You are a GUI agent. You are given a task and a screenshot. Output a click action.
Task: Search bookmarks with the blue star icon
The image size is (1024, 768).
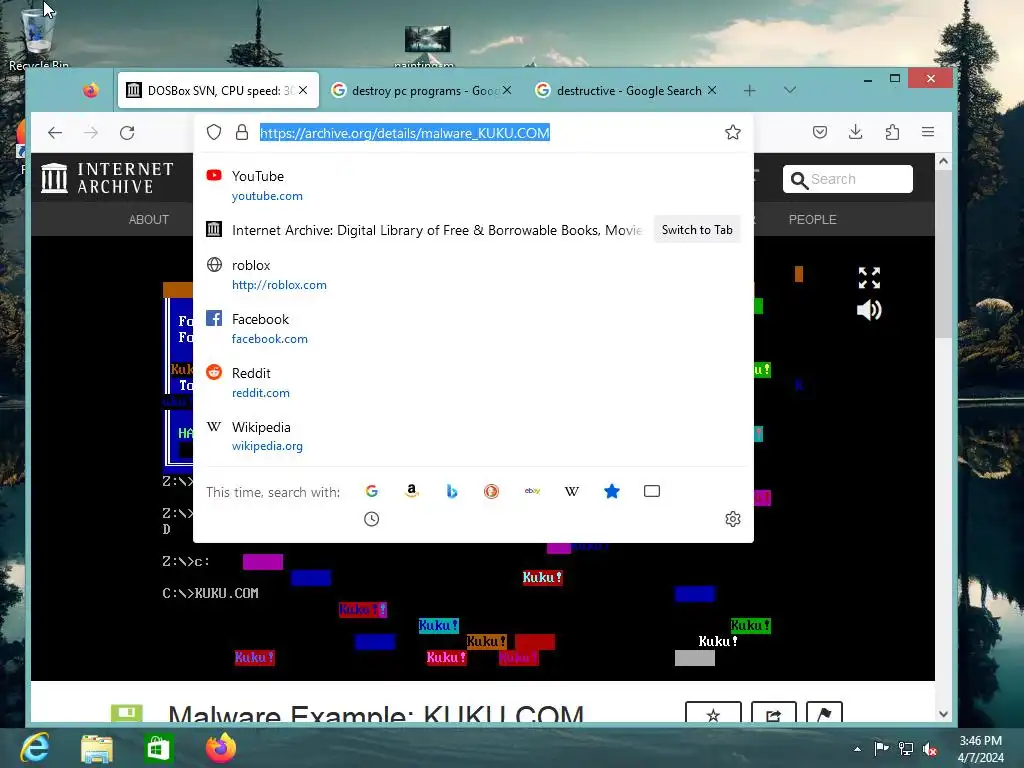(x=612, y=491)
